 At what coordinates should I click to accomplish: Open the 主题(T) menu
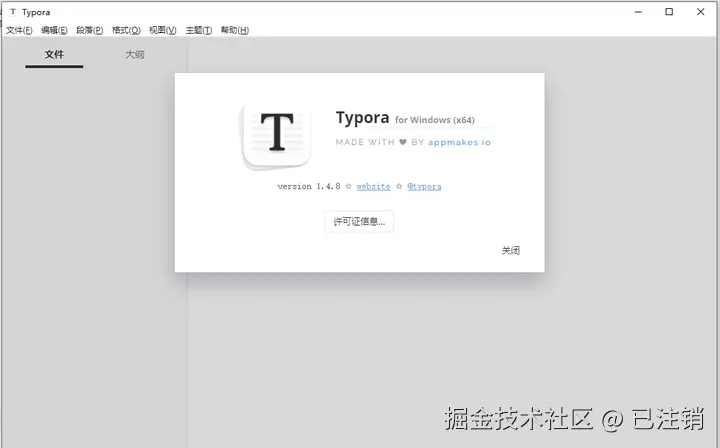point(199,30)
